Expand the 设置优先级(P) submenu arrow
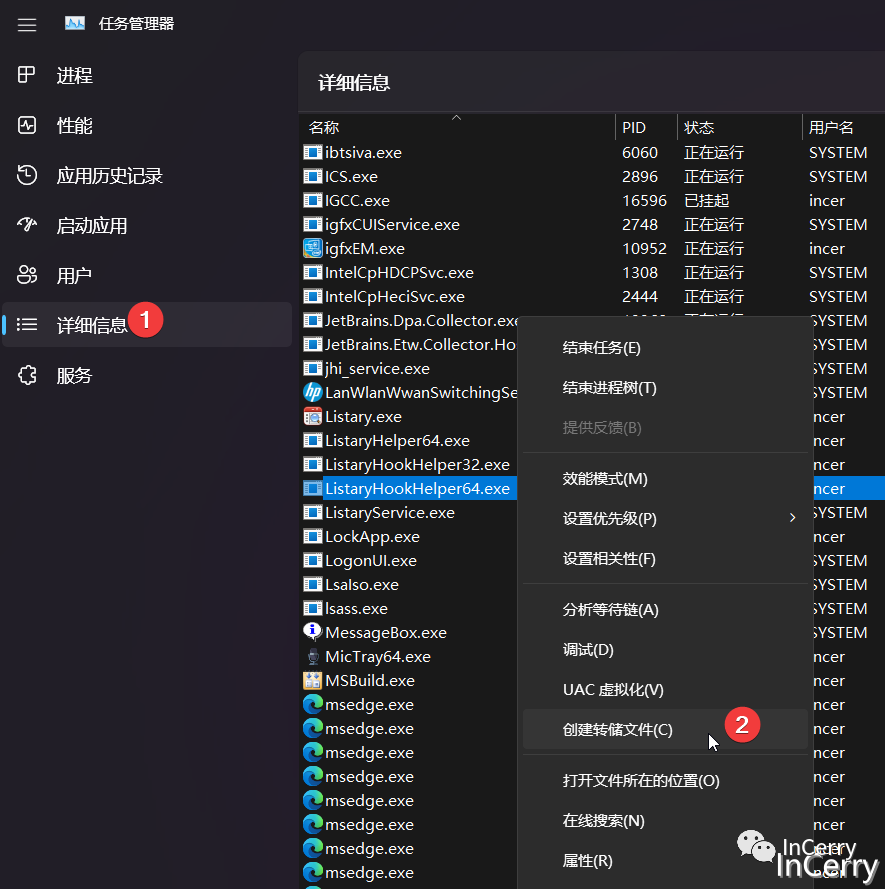 pyautogui.click(x=792, y=518)
